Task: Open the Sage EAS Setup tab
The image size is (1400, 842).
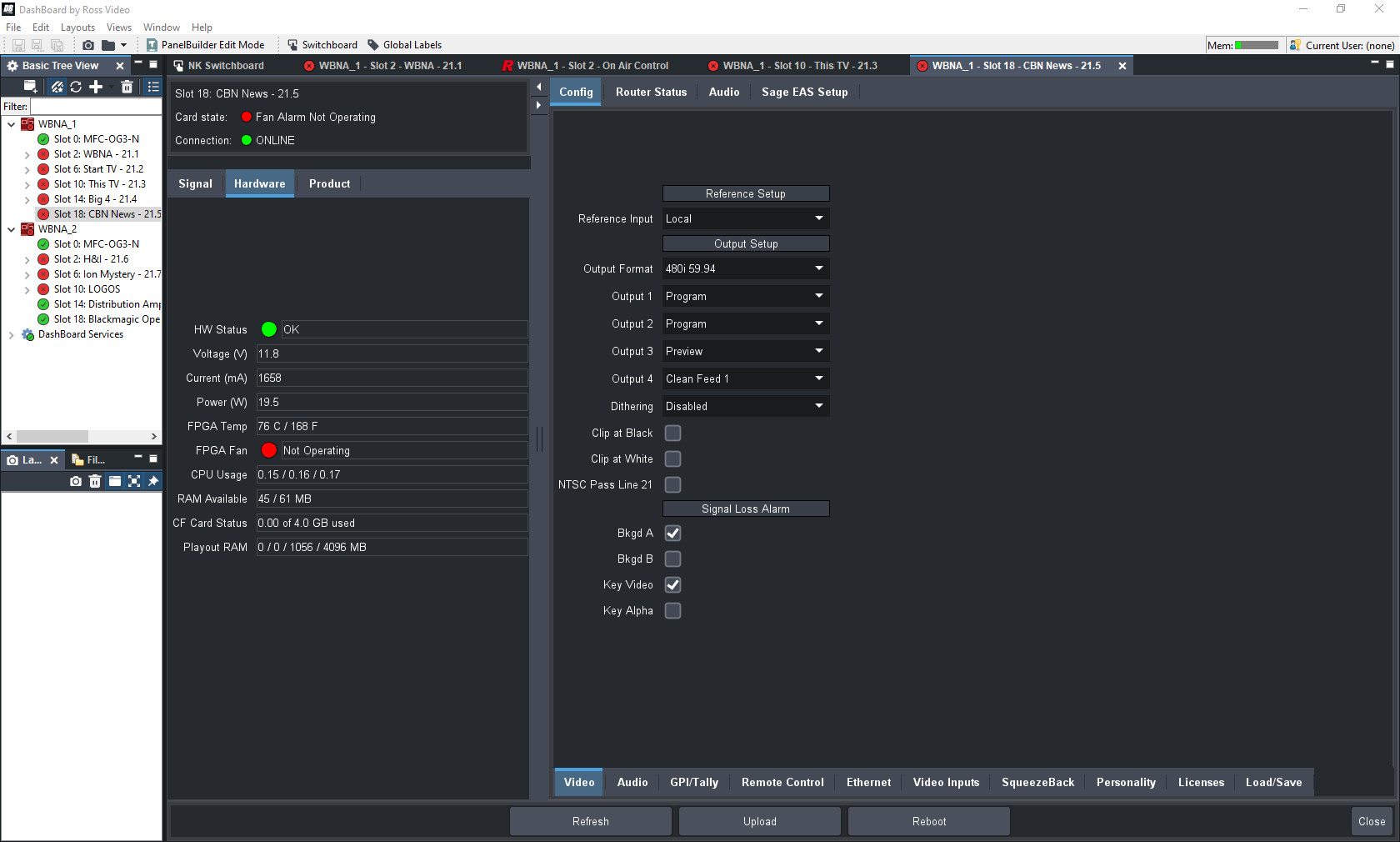Action: [x=804, y=92]
